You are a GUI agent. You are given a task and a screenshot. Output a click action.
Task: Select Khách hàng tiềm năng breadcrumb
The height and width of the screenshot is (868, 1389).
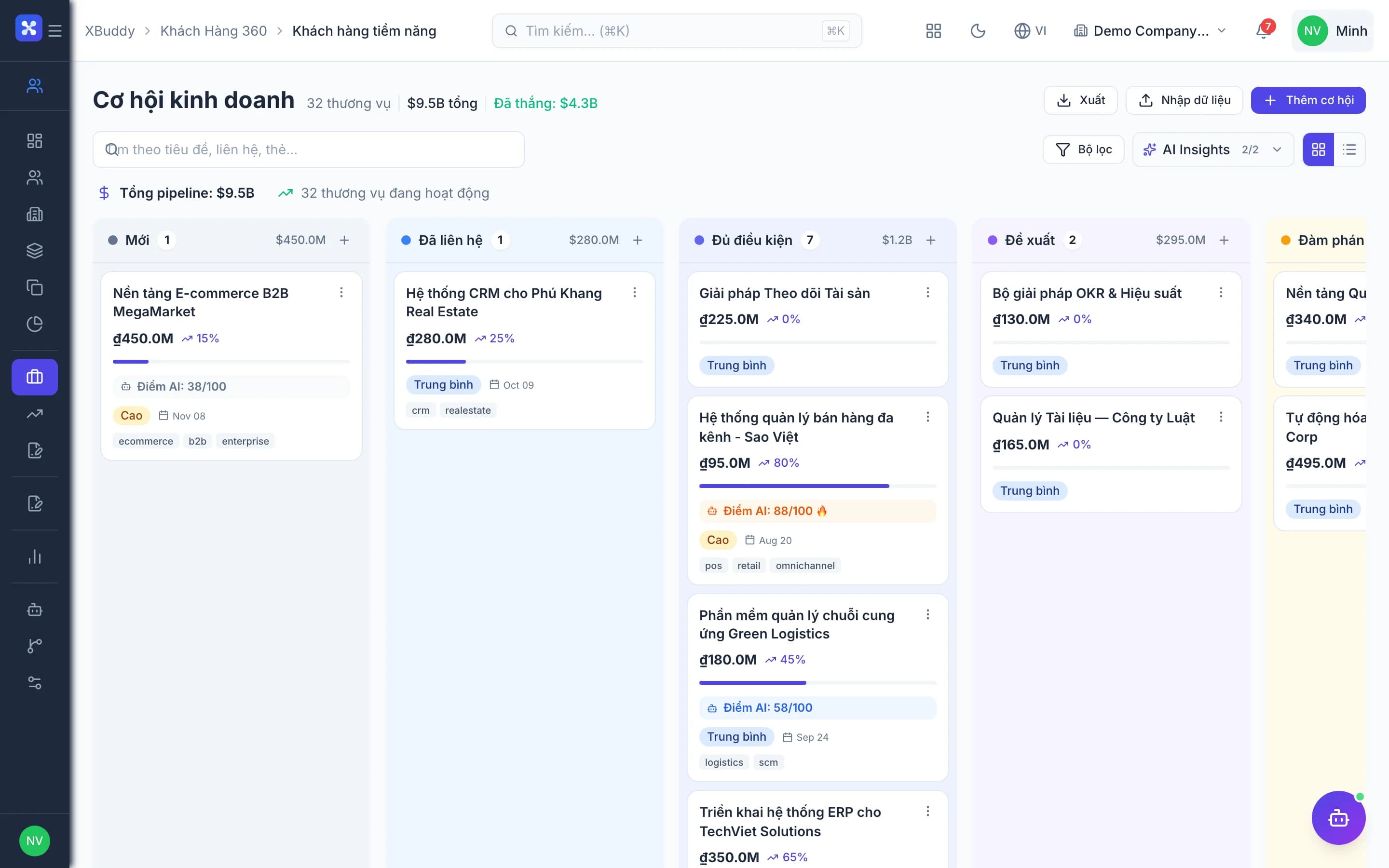point(365,31)
